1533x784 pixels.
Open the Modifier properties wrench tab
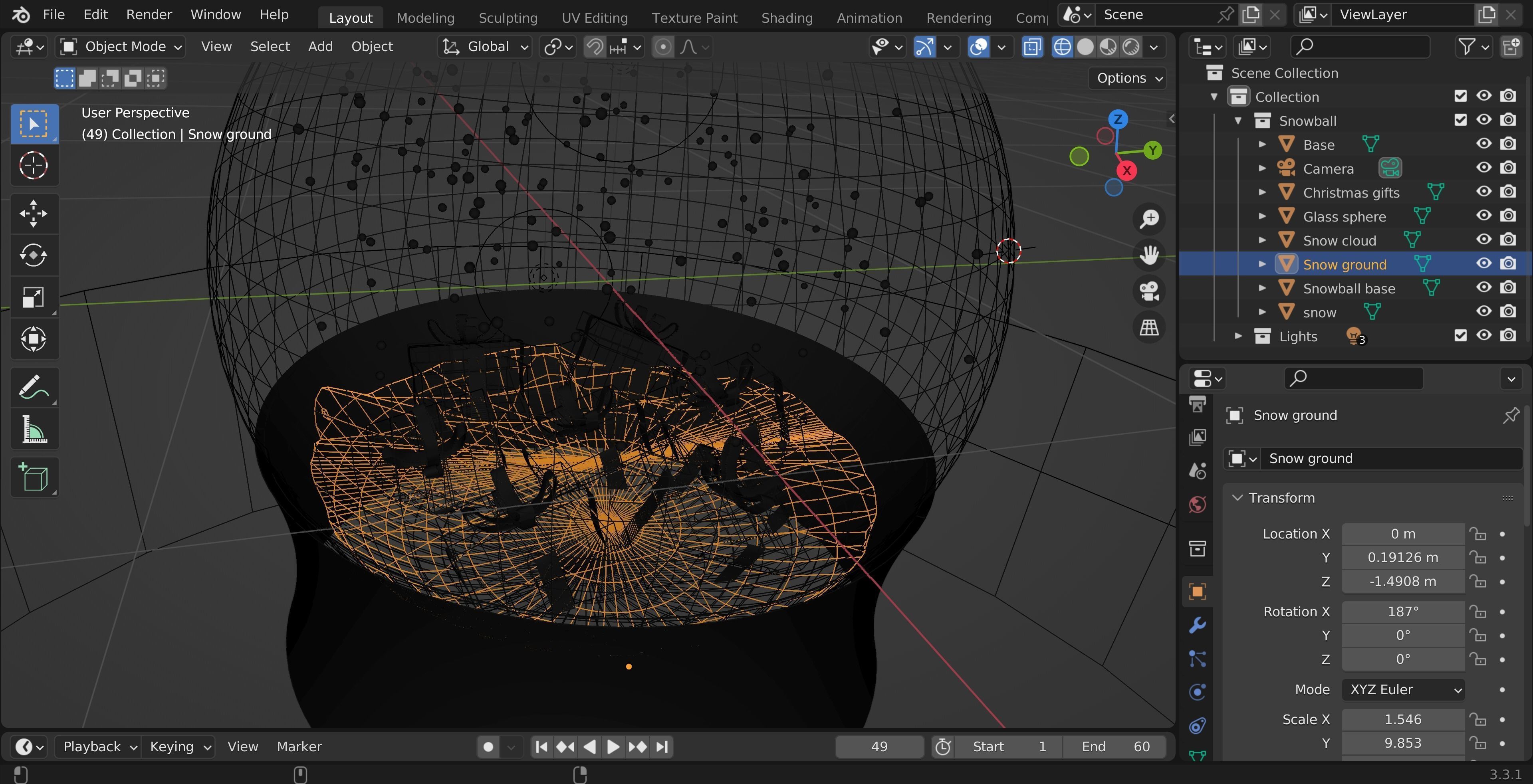coord(1197,625)
